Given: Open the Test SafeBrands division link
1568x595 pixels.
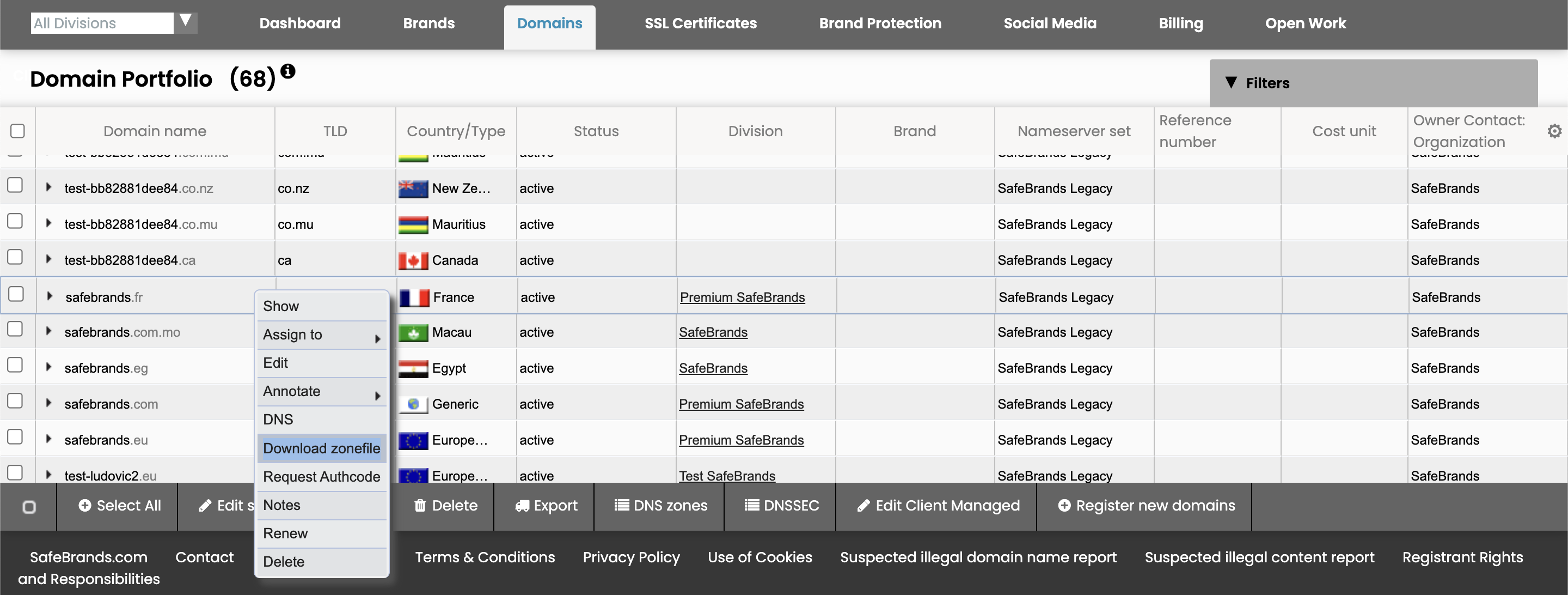Looking at the screenshot, I should [727, 476].
